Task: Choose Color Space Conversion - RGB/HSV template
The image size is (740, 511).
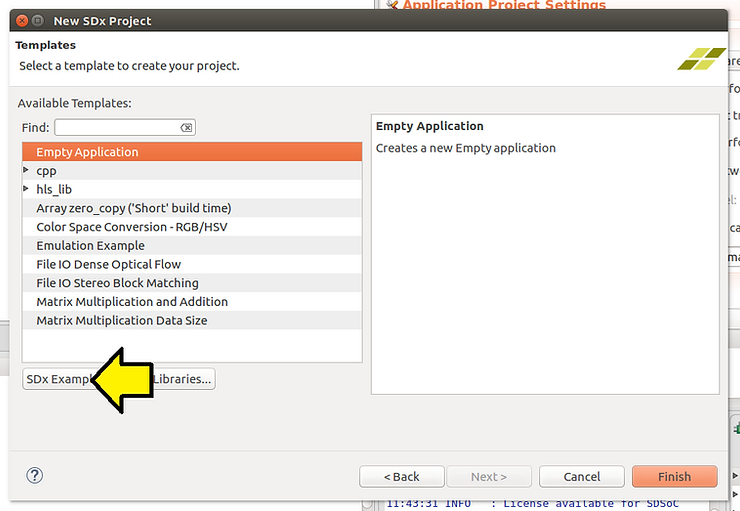Action: [x=131, y=227]
